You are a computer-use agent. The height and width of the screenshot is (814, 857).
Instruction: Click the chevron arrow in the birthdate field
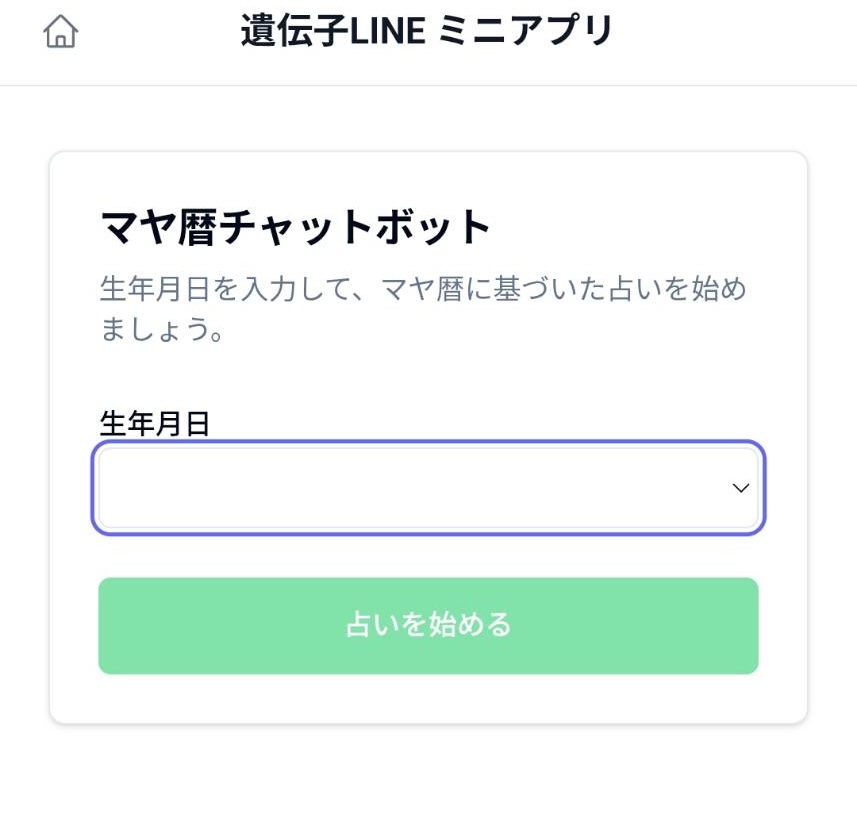[x=740, y=488]
